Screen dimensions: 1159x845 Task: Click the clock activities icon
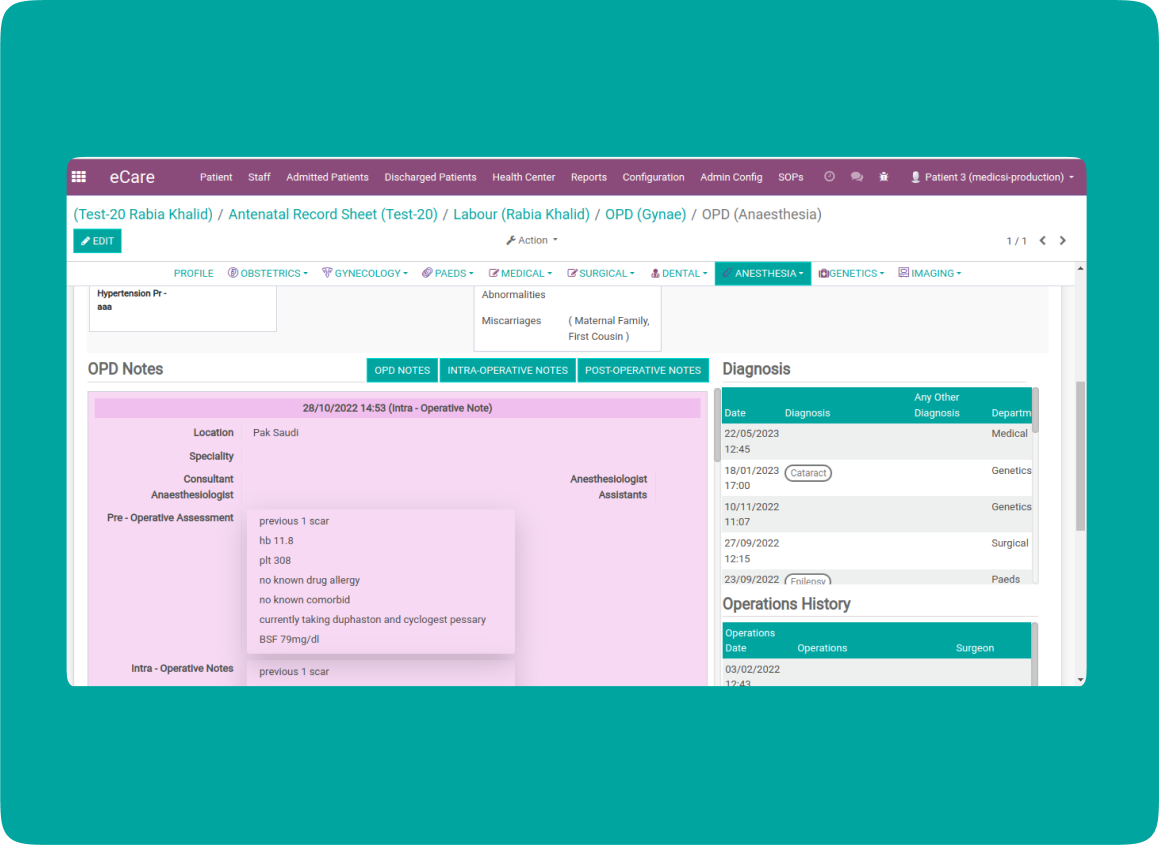coord(829,177)
